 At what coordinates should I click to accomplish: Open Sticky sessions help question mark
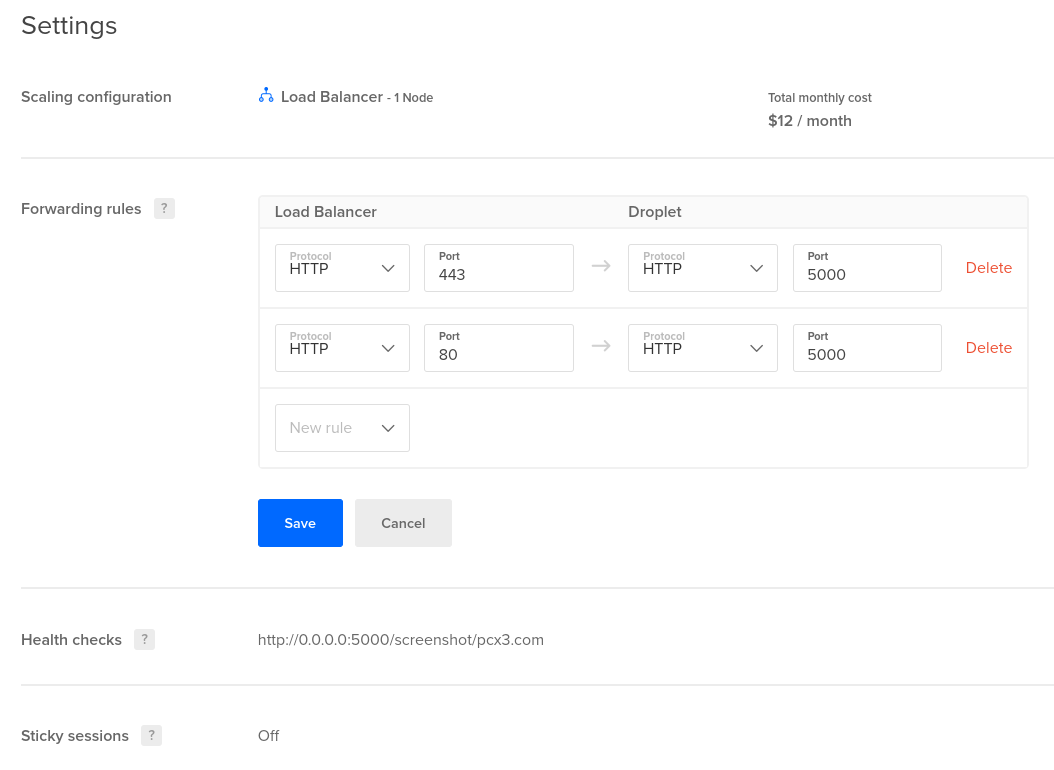pos(151,735)
